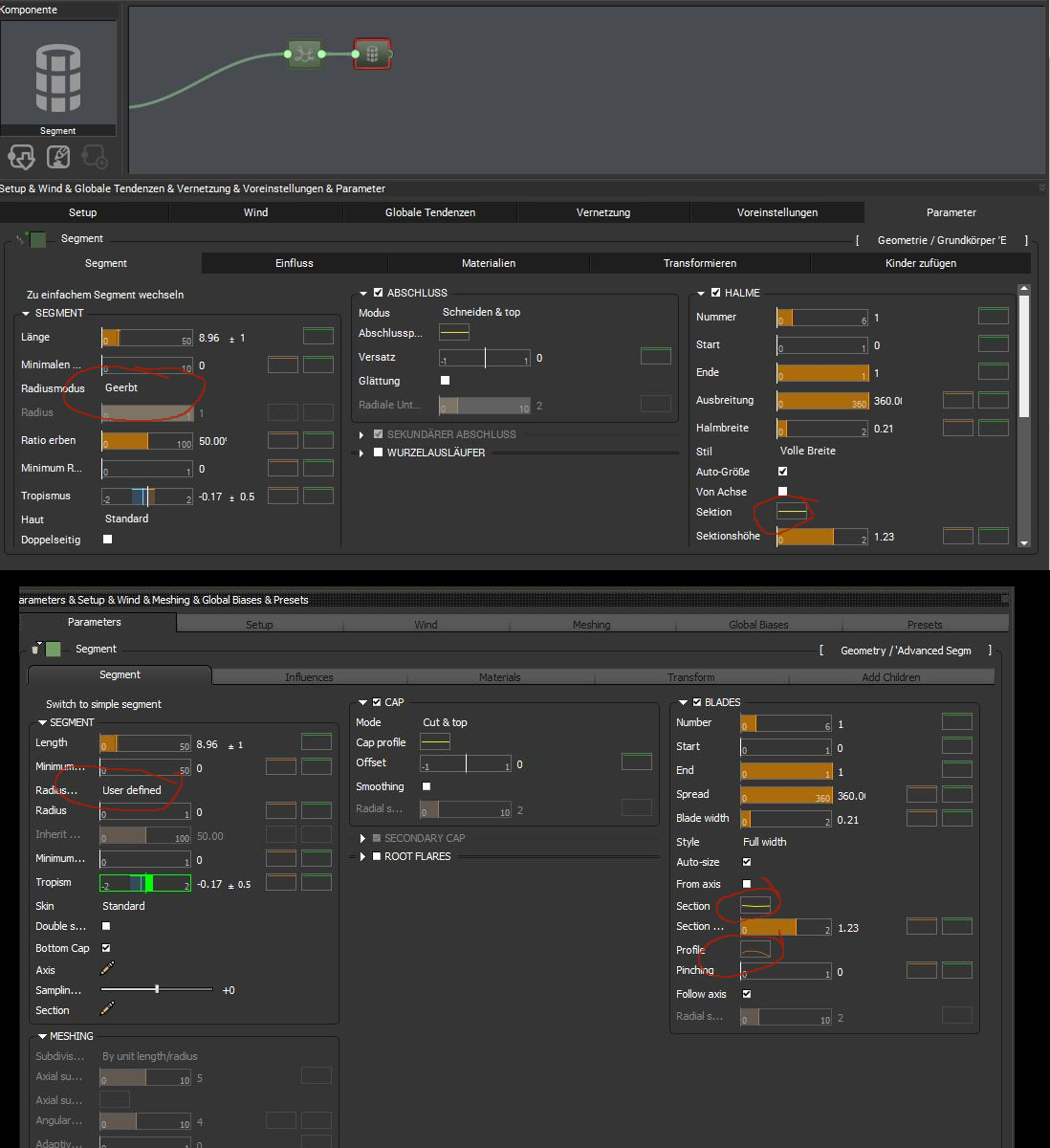The height and width of the screenshot is (1148, 1050).
Task: Enable the Doppelseitig checkbox
Action: coord(107,540)
